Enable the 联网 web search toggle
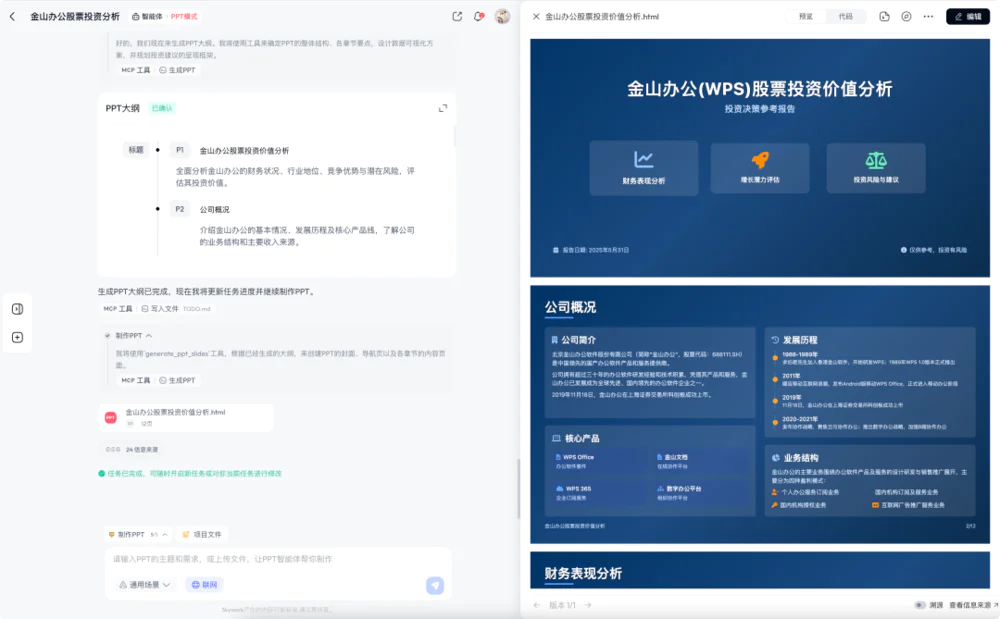This screenshot has height=619, width=1000. [x=204, y=584]
